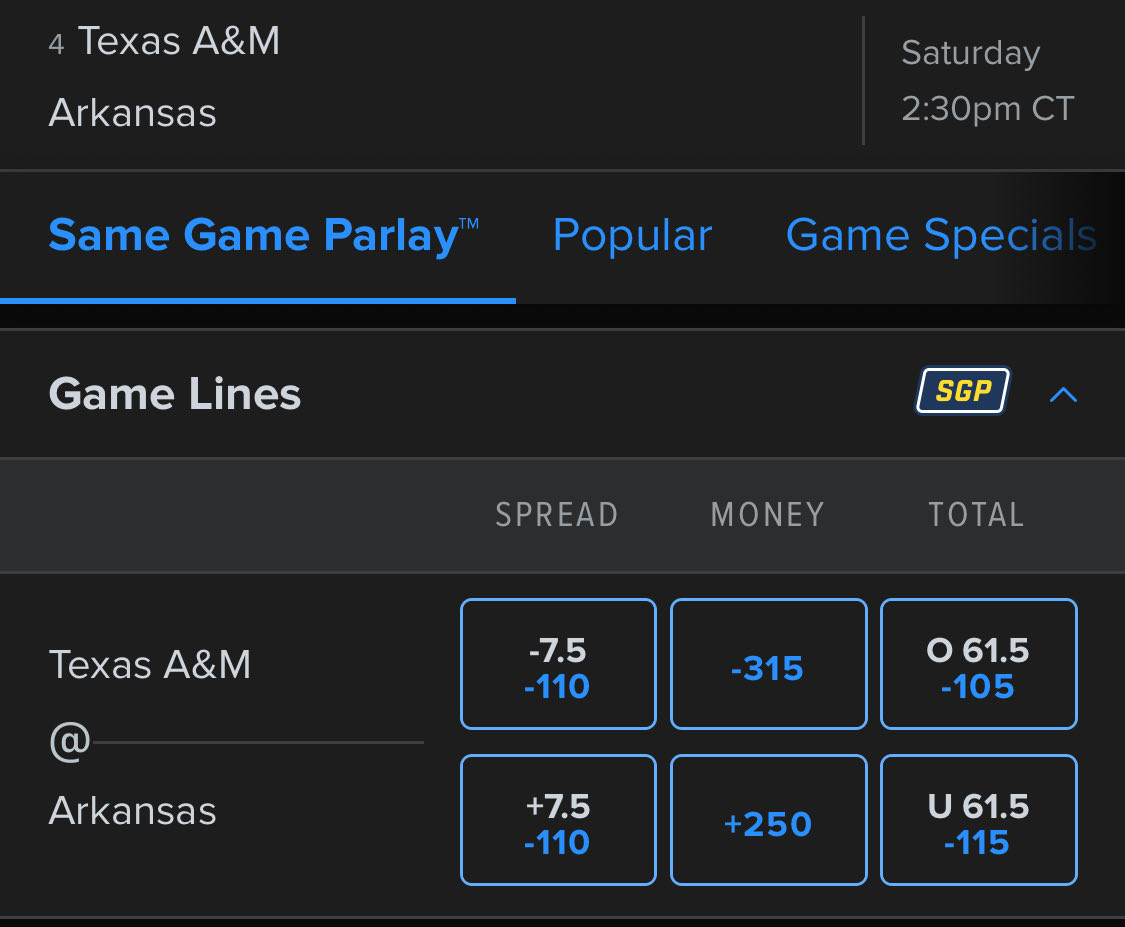The width and height of the screenshot is (1125, 927).
Task: Select Arkansas +7.5 spread bet
Action: (558, 821)
